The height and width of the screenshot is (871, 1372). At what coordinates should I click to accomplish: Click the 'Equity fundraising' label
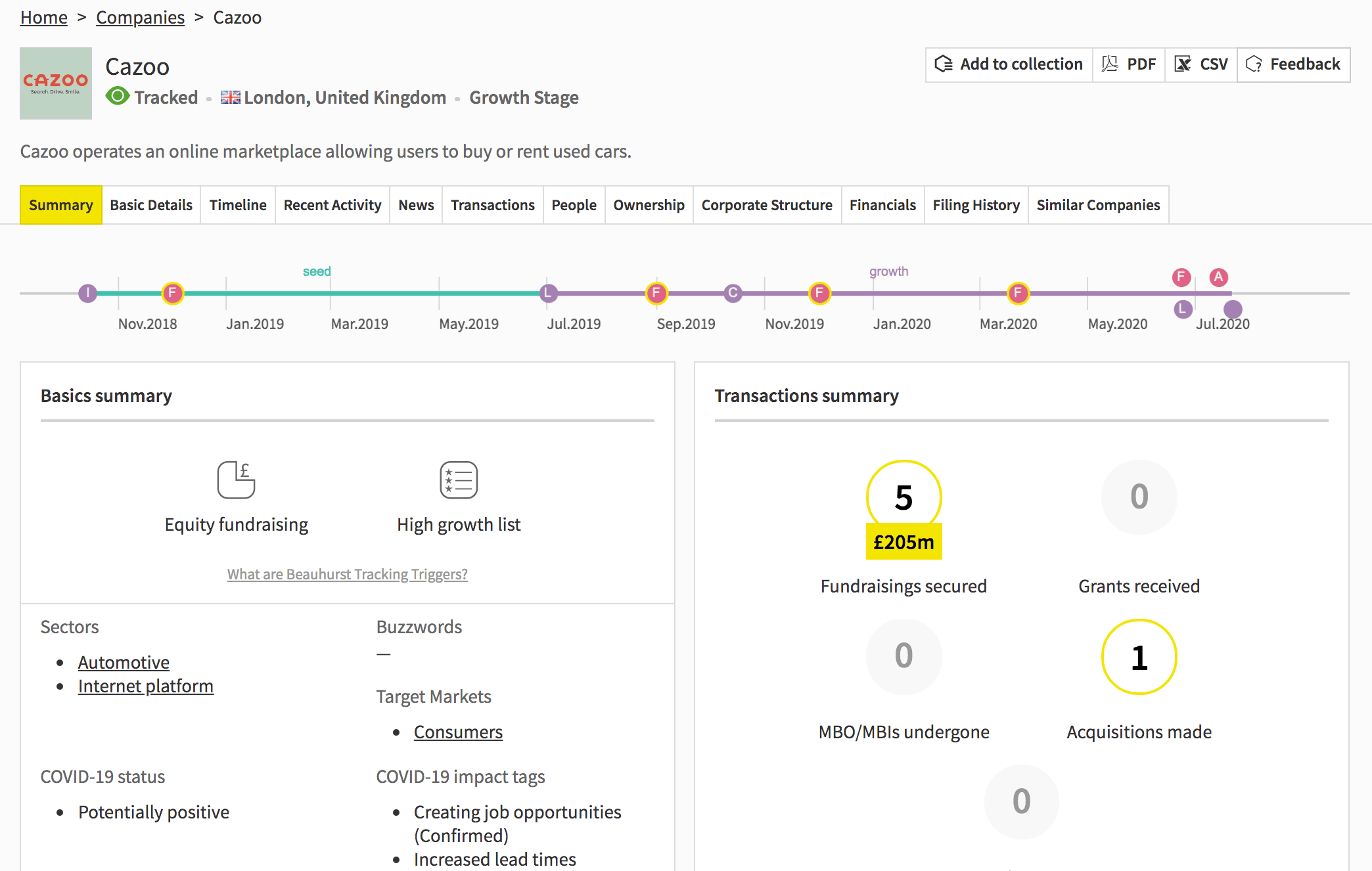point(237,524)
